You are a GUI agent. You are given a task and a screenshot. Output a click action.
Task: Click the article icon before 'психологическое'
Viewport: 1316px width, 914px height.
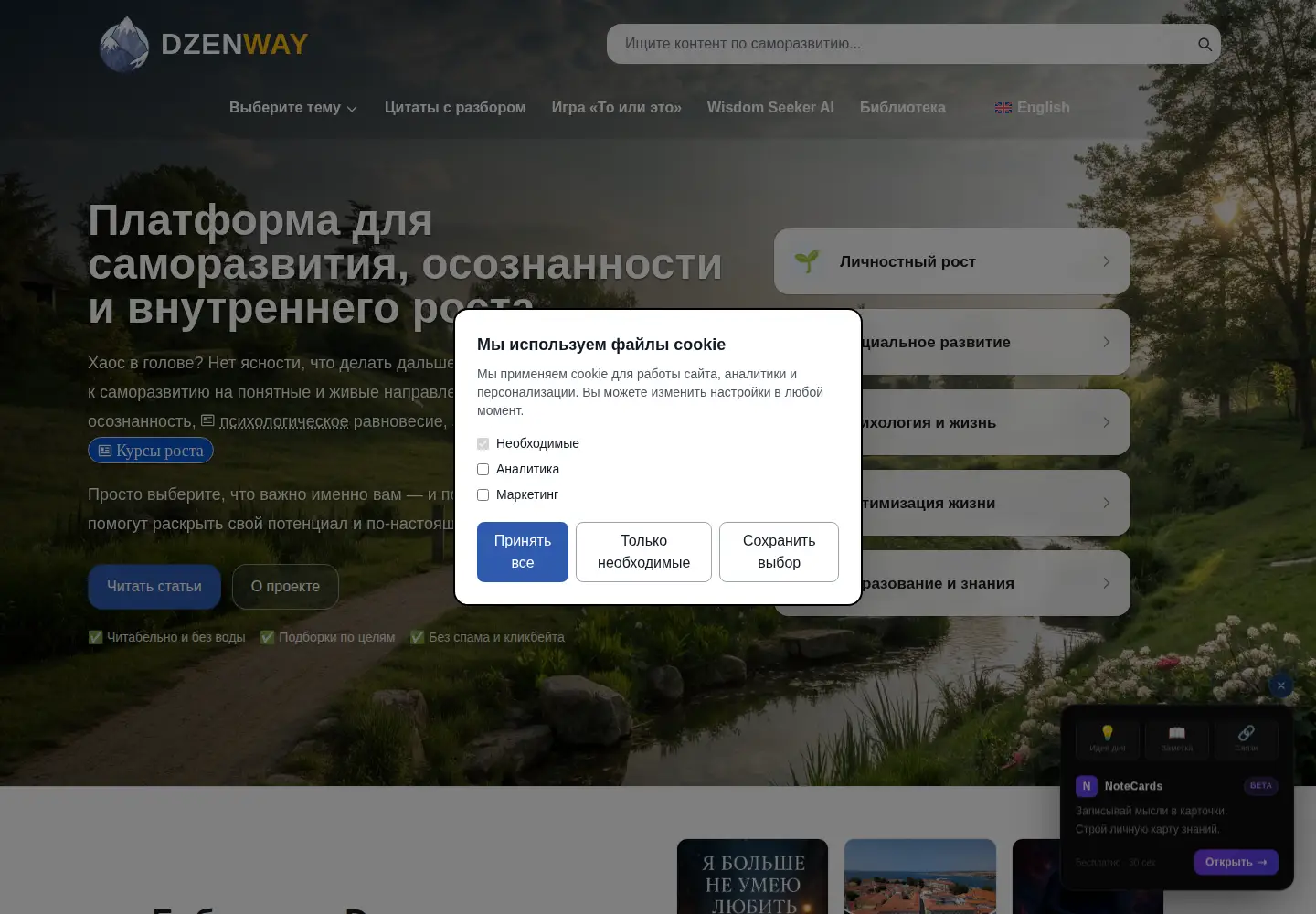pos(207,420)
